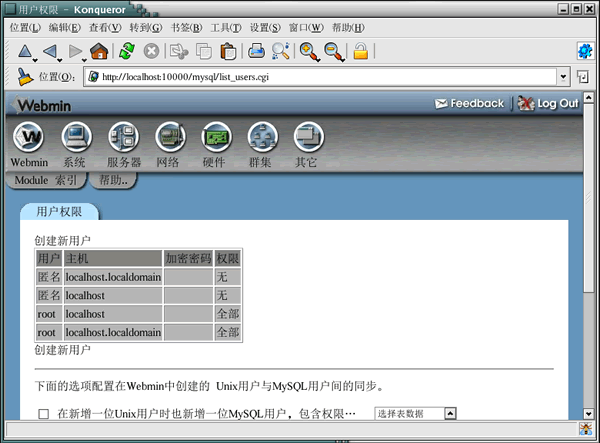Click the Up navigation arrow icon

click(25, 51)
